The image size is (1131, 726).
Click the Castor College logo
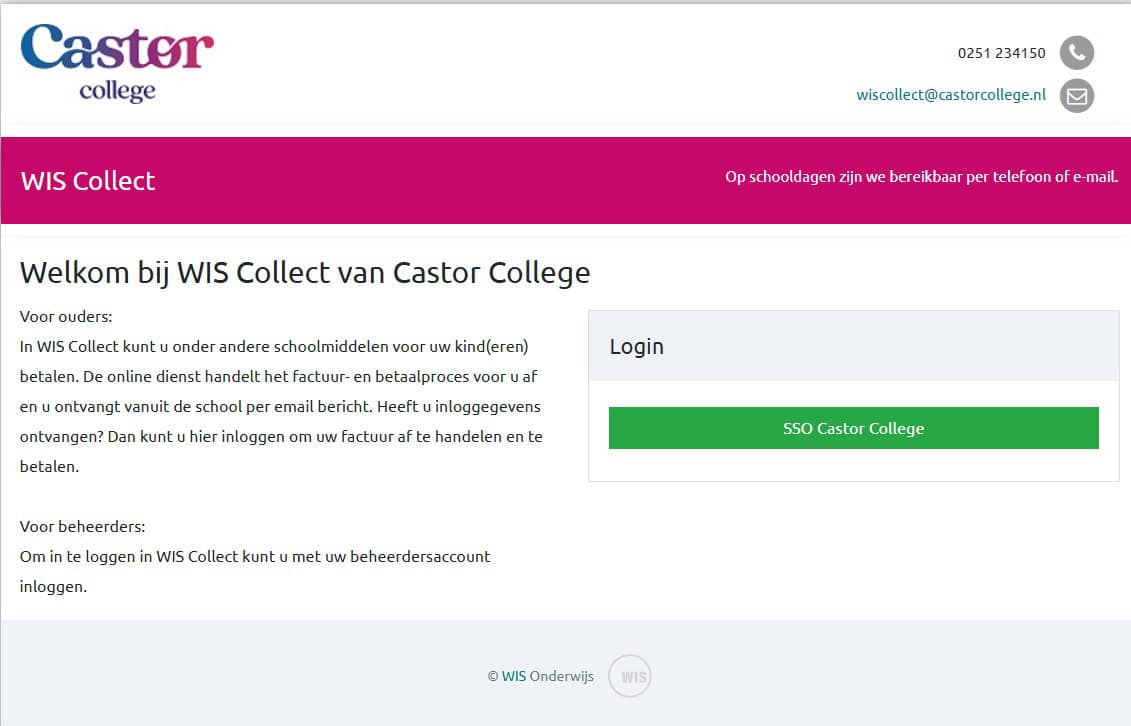click(118, 63)
